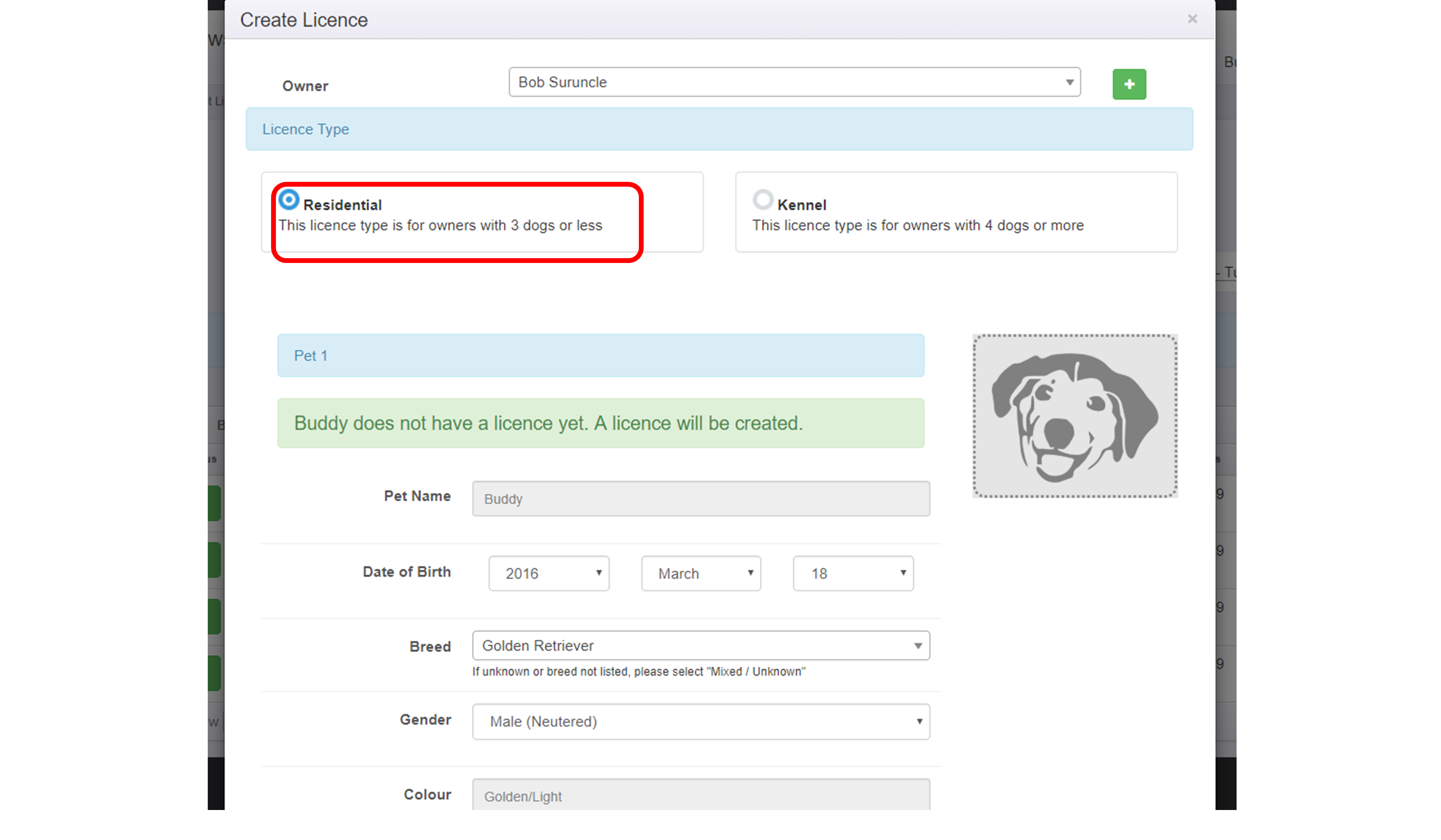Open the Gender dropdown showing Male (Neutered)
The width and height of the screenshot is (1441, 840).
click(x=700, y=721)
